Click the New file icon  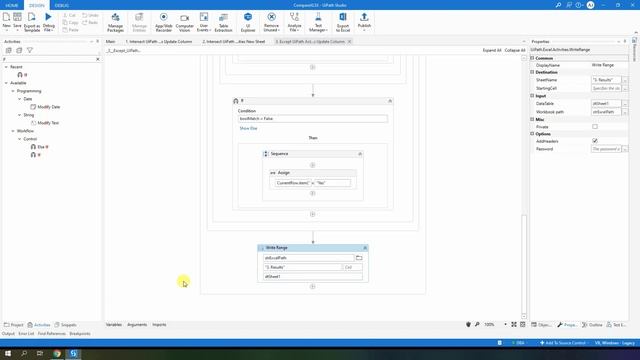pyautogui.click(x=7, y=17)
